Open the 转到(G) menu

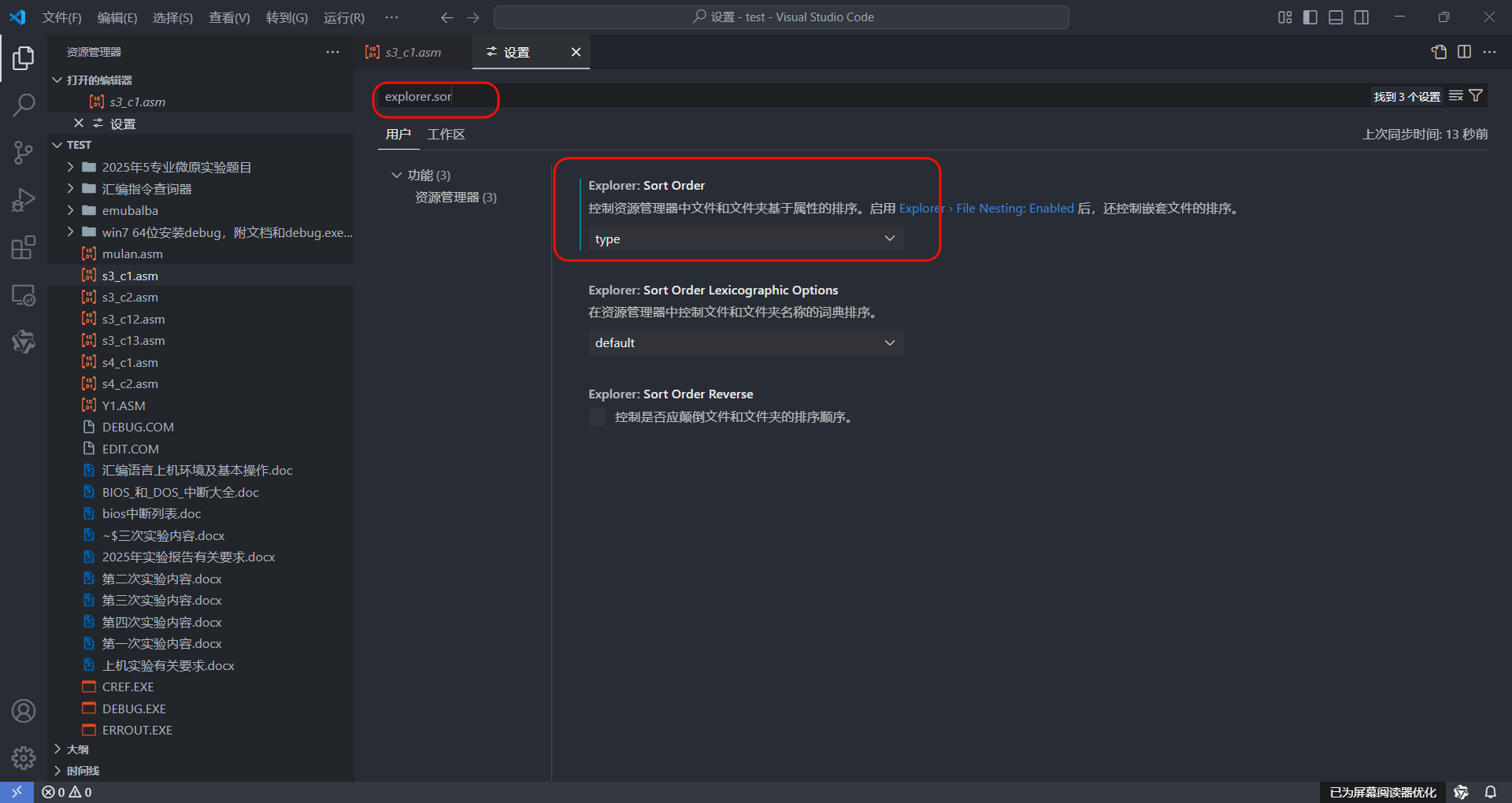click(x=287, y=17)
